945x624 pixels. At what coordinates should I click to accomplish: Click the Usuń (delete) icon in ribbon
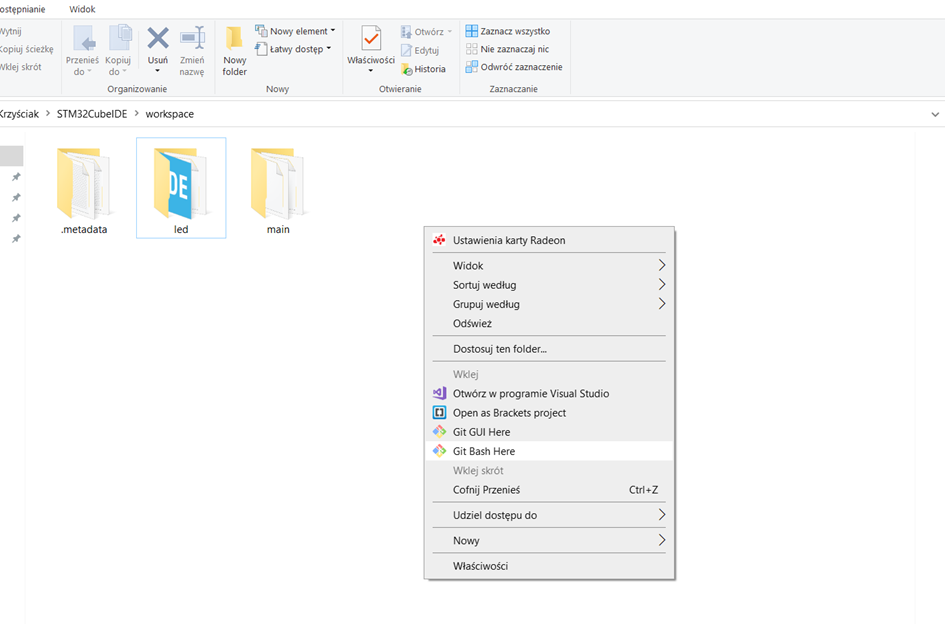(157, 40)
